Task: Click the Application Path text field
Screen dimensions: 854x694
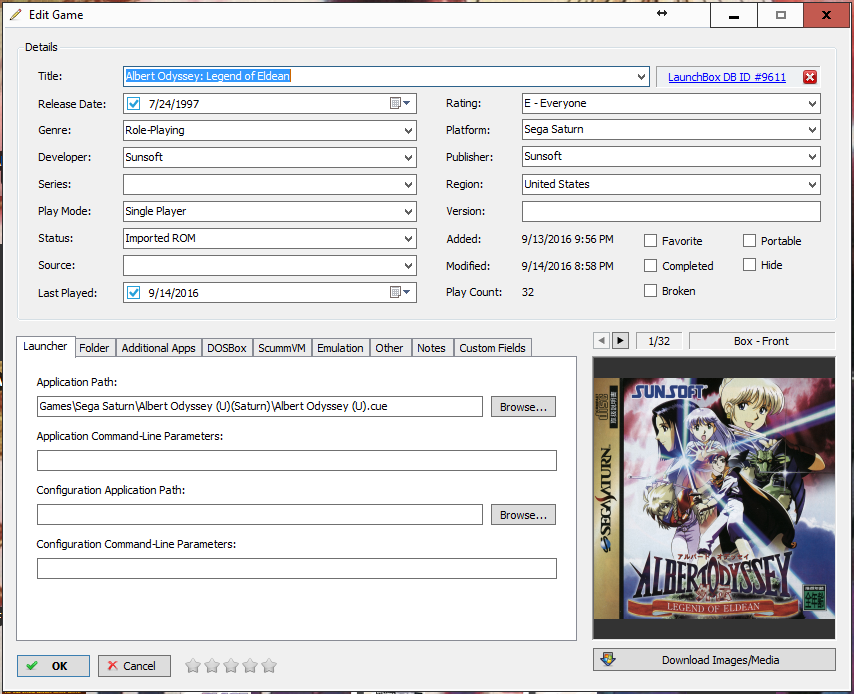Action: (x=260, y=406)
